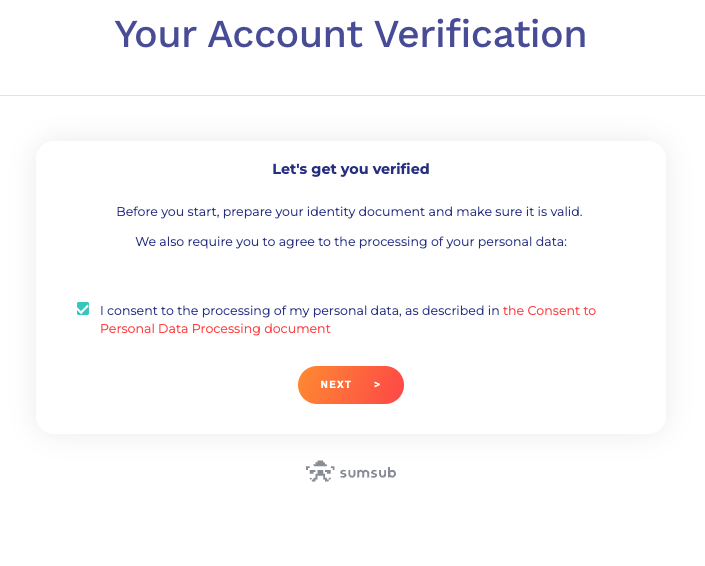This screenshot has width=705, height=566.
Task: Click the 'Personal Data Processing document' red link line
Action: click(215, 329)
